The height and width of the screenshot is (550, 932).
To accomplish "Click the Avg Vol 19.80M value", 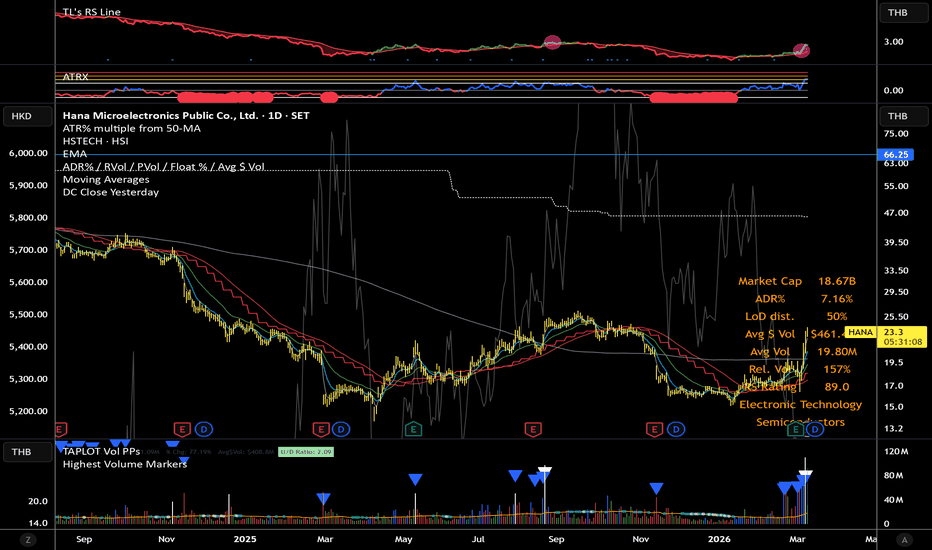I will tap(837, 351).
